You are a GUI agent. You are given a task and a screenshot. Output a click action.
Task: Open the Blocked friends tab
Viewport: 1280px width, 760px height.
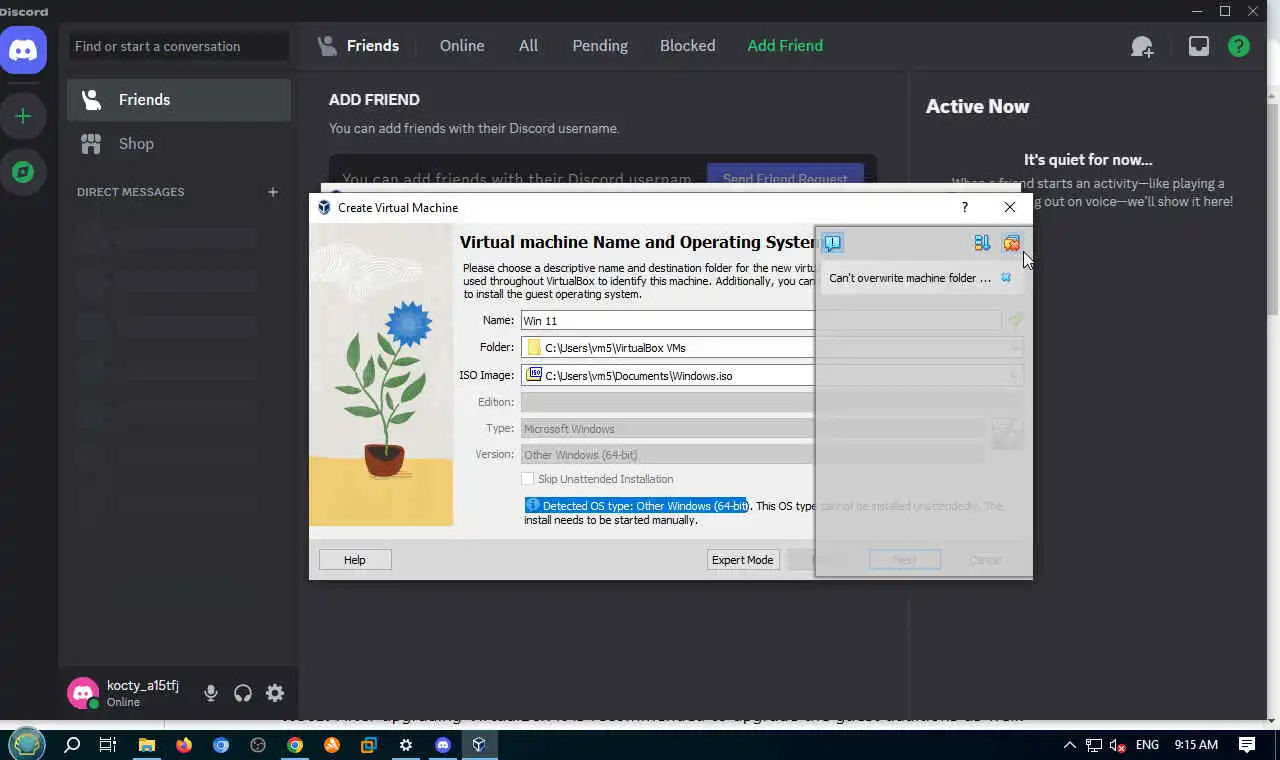tap(687, 46)
